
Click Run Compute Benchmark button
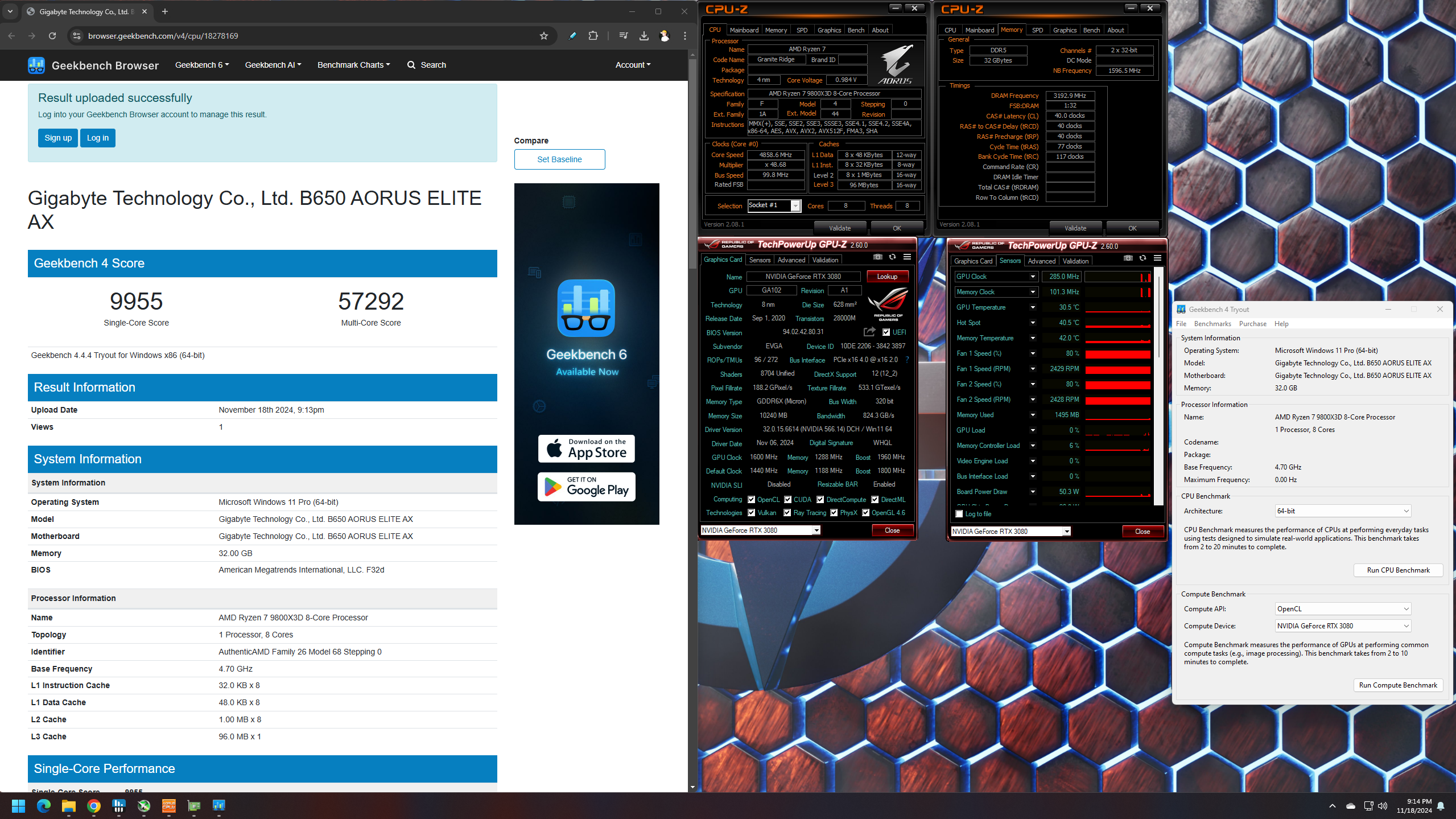pyautogui.click(x=1398, y=685)
